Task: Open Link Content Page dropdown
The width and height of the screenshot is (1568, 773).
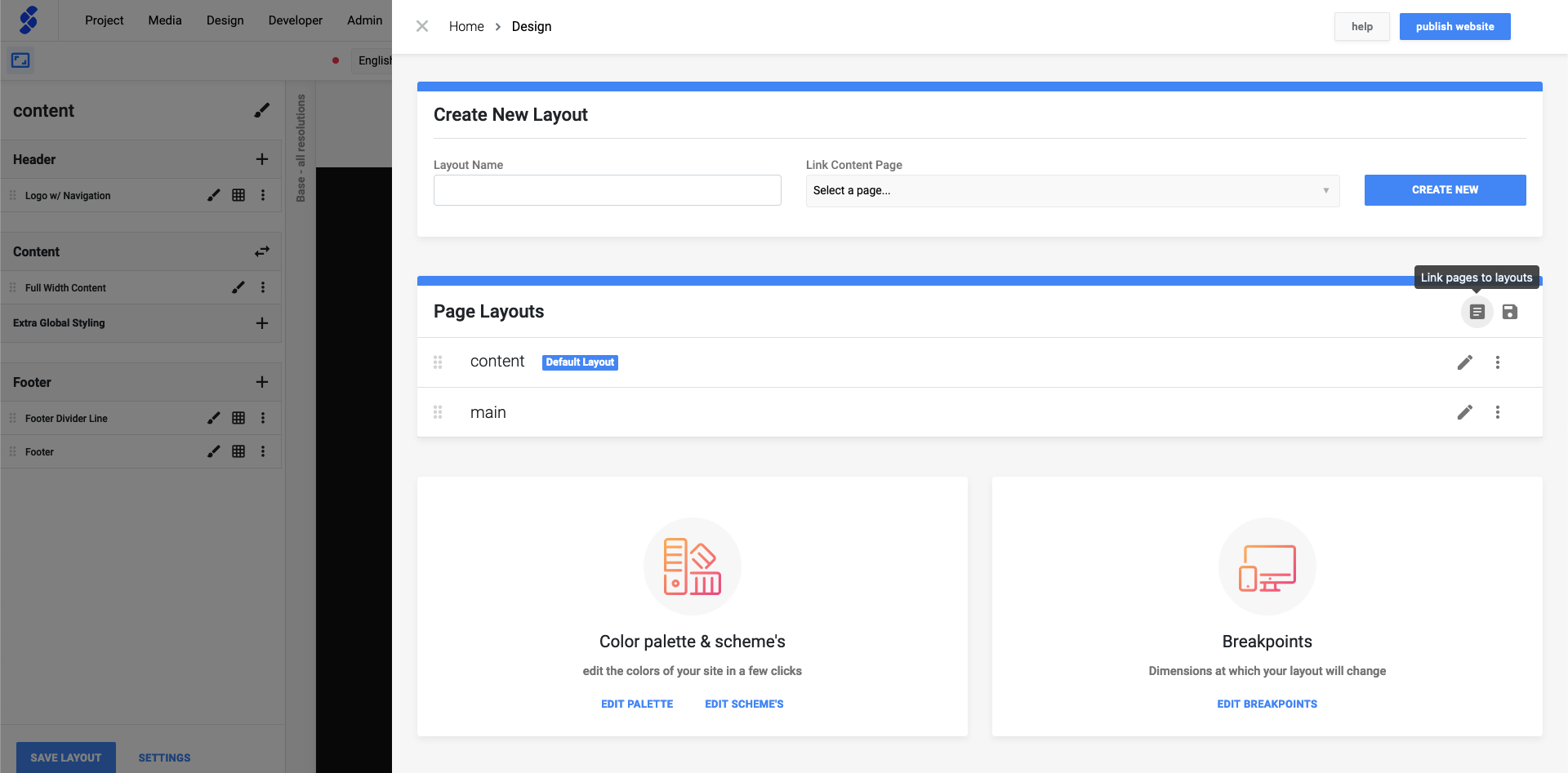Action: pyautogui.click(x=1072, y=190)
